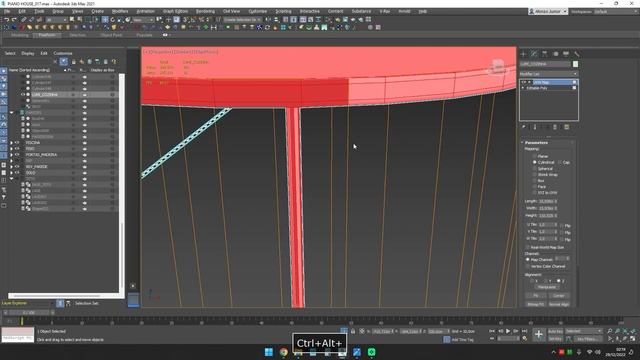This screenshot has height=360, width=640.
Task: Click the Manipulate button
Action: tap(547, 287)
